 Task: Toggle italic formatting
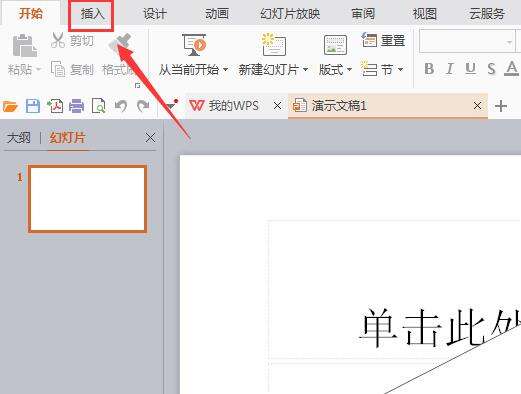pyautogui.click(x=450, y=69)
